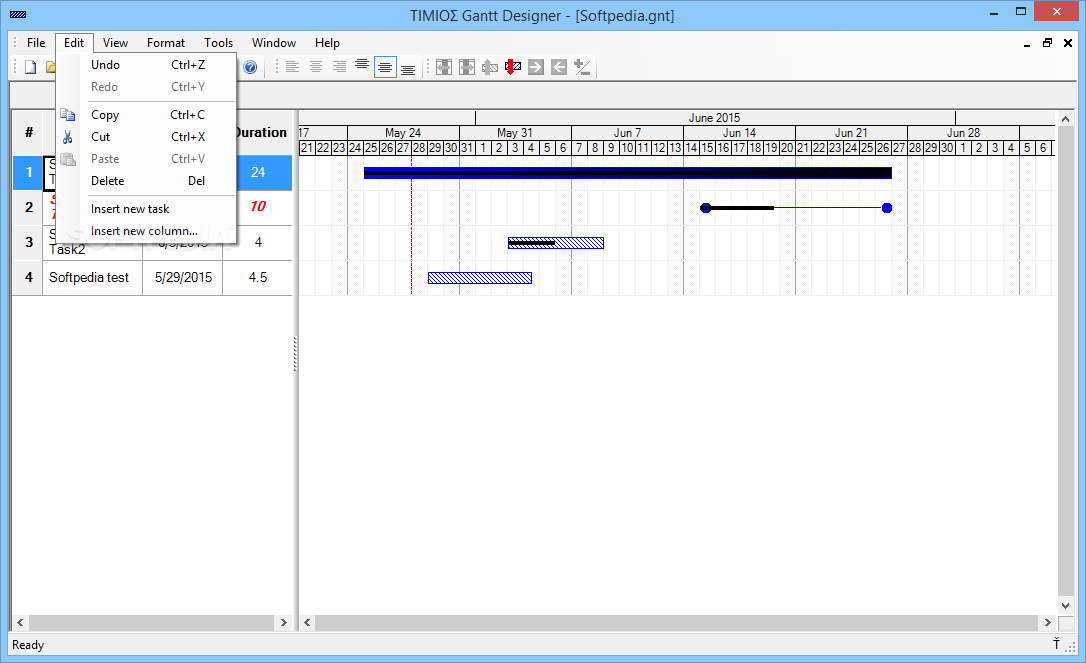This screenshot has height=663, width=1086.
Task: Choose Cut in the Edit menu
Action: 146,137
